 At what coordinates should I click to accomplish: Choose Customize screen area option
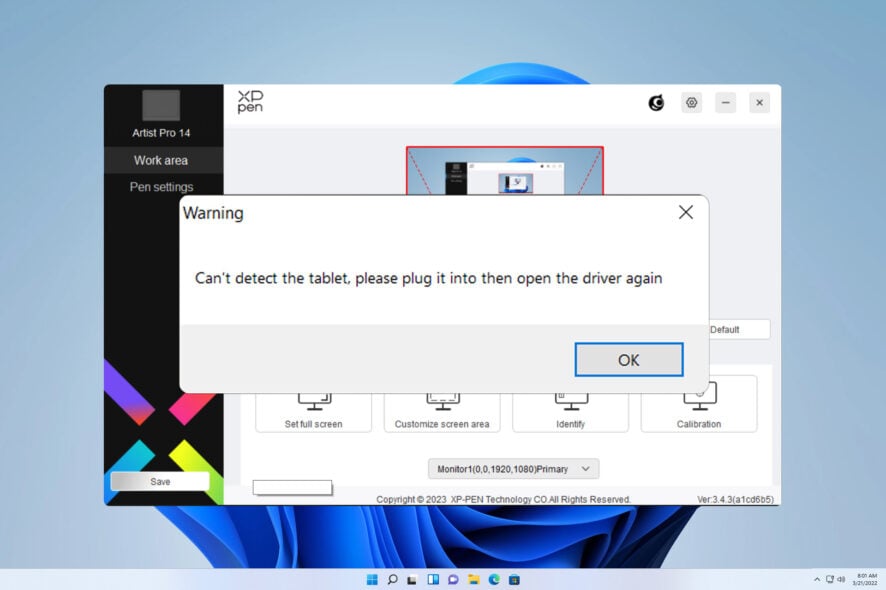[442, 413]
